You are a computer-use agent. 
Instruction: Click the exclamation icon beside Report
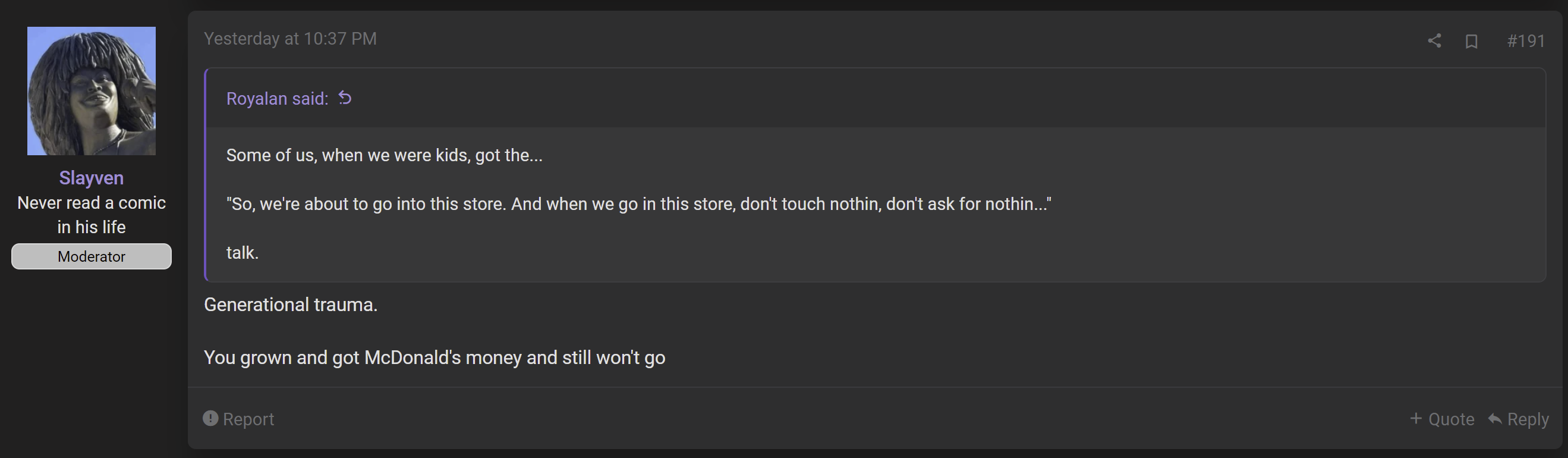tap(210, 418)
